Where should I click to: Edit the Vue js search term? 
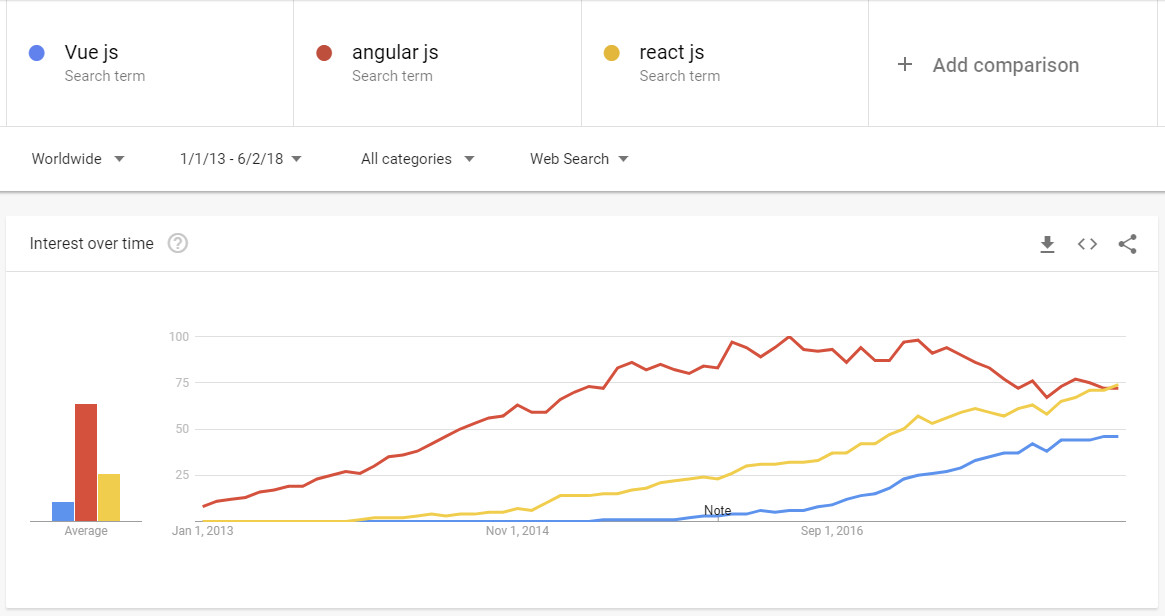click(x=91, y=52)
